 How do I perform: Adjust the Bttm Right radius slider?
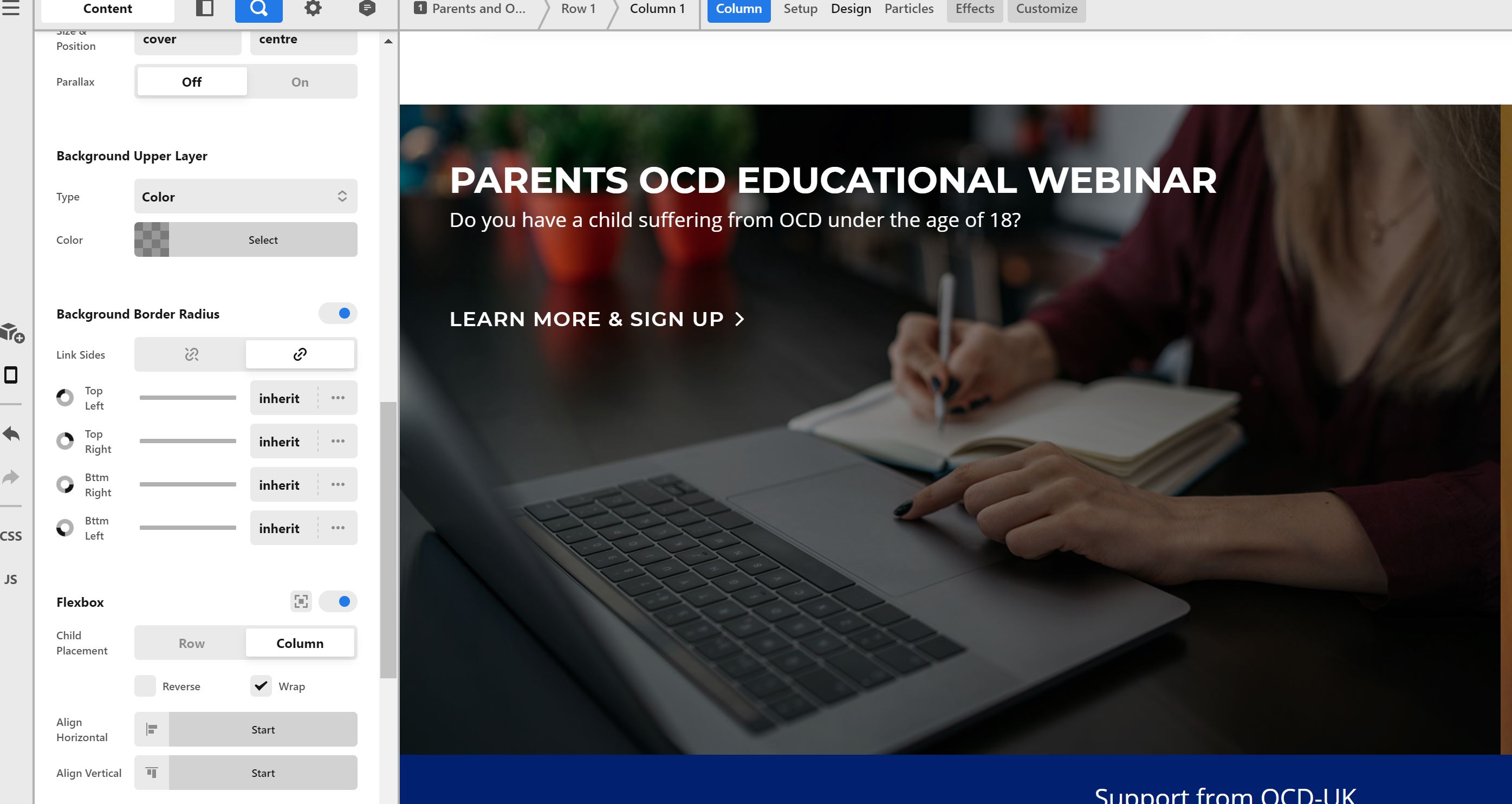pos(188,485)
